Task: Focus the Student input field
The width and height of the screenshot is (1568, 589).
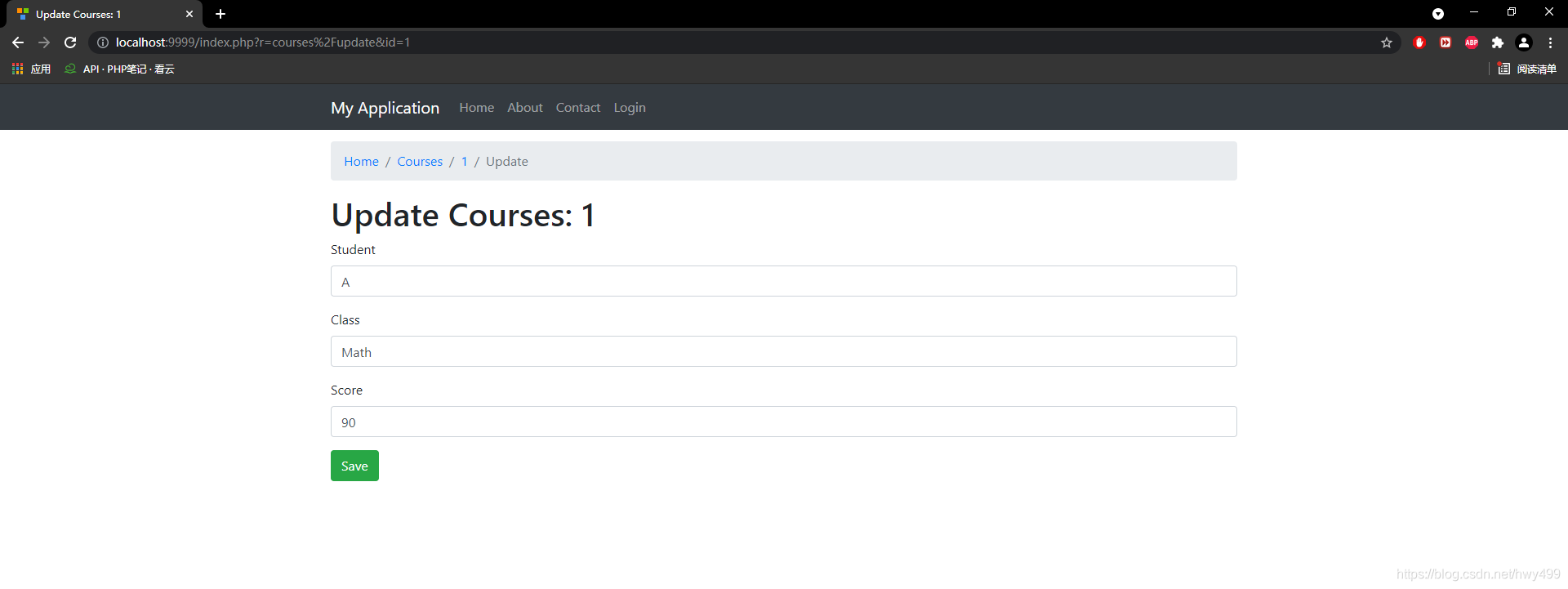Action: [783, 281]
